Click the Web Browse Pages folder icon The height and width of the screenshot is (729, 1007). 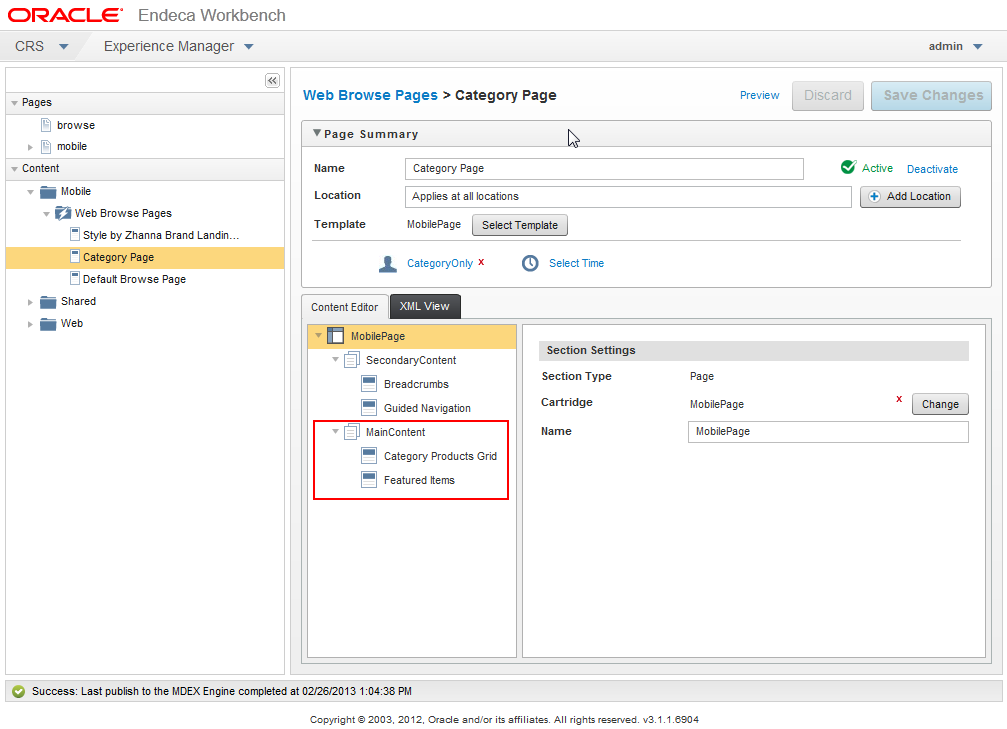pyautogui.click(x=62, y=213)
